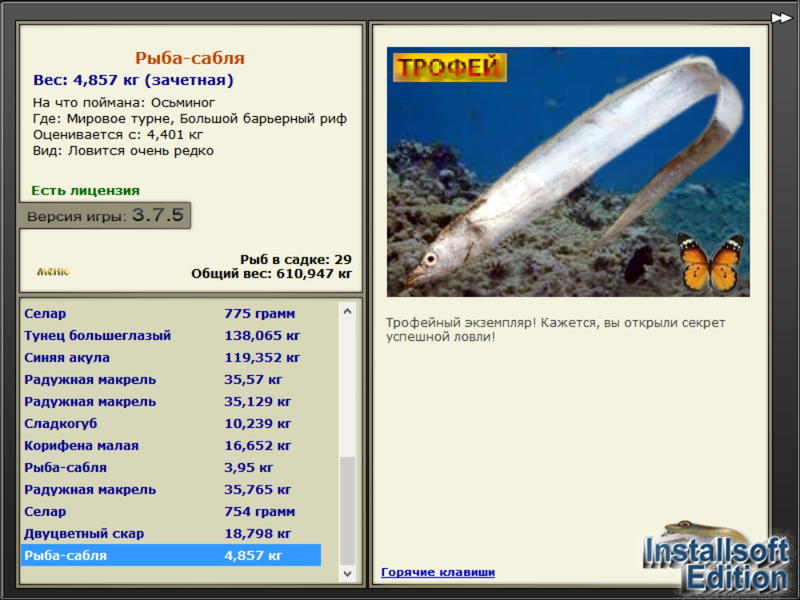The image size is (800, 600).
Task: Open the Меню link
Action: point(53,271)
